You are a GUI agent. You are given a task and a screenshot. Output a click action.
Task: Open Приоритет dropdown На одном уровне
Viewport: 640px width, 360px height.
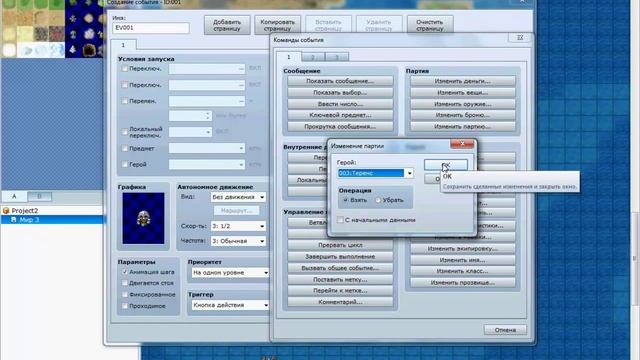[x=230, y=272]
